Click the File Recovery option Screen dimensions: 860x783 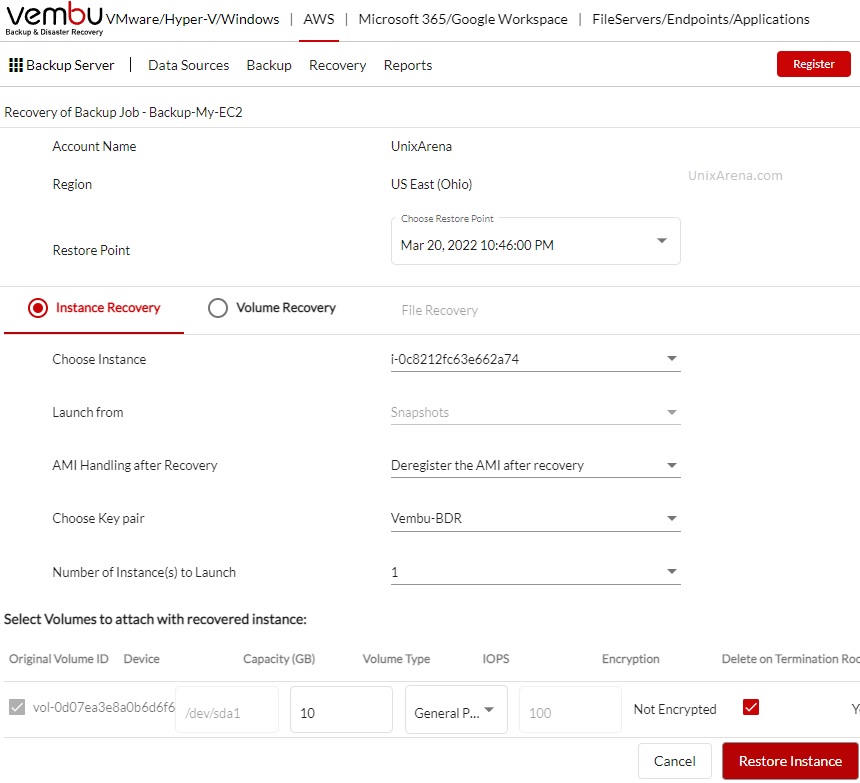pos(439,310)
